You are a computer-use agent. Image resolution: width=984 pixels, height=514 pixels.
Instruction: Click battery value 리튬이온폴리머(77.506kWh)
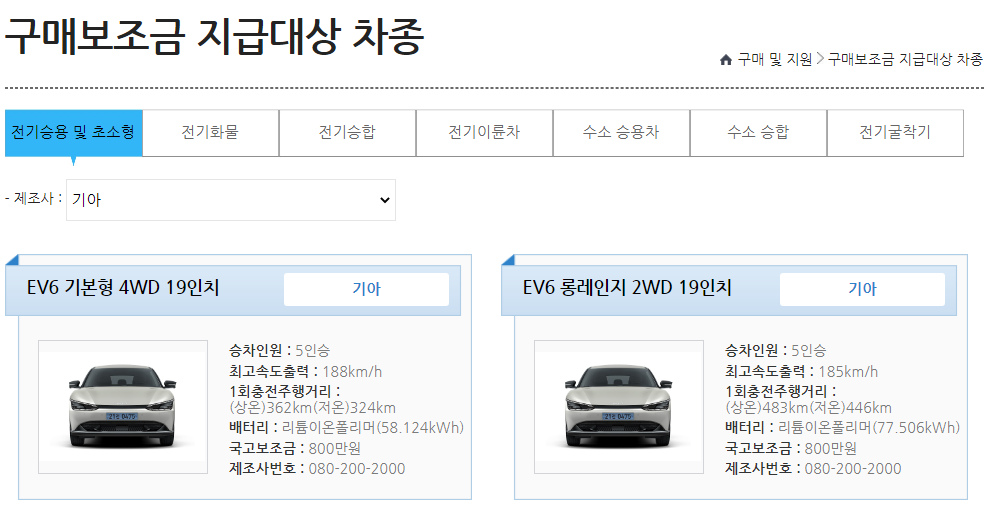coord(869,428)
